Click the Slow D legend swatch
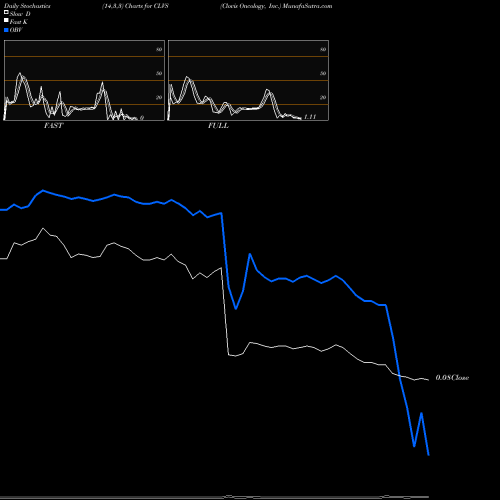This screenshot has width=500, height=500. (x=6, y=12)
